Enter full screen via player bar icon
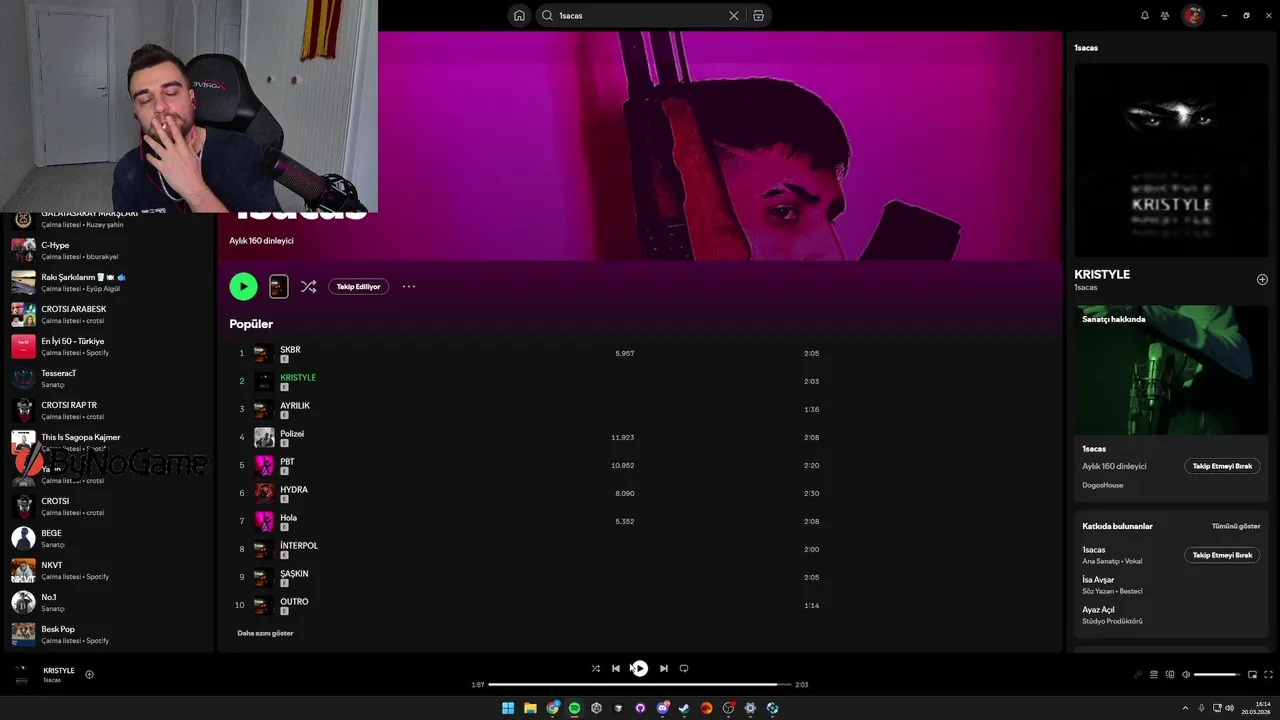The width and height of the screenshot is (1280, 720). (x=1269, y=674)
